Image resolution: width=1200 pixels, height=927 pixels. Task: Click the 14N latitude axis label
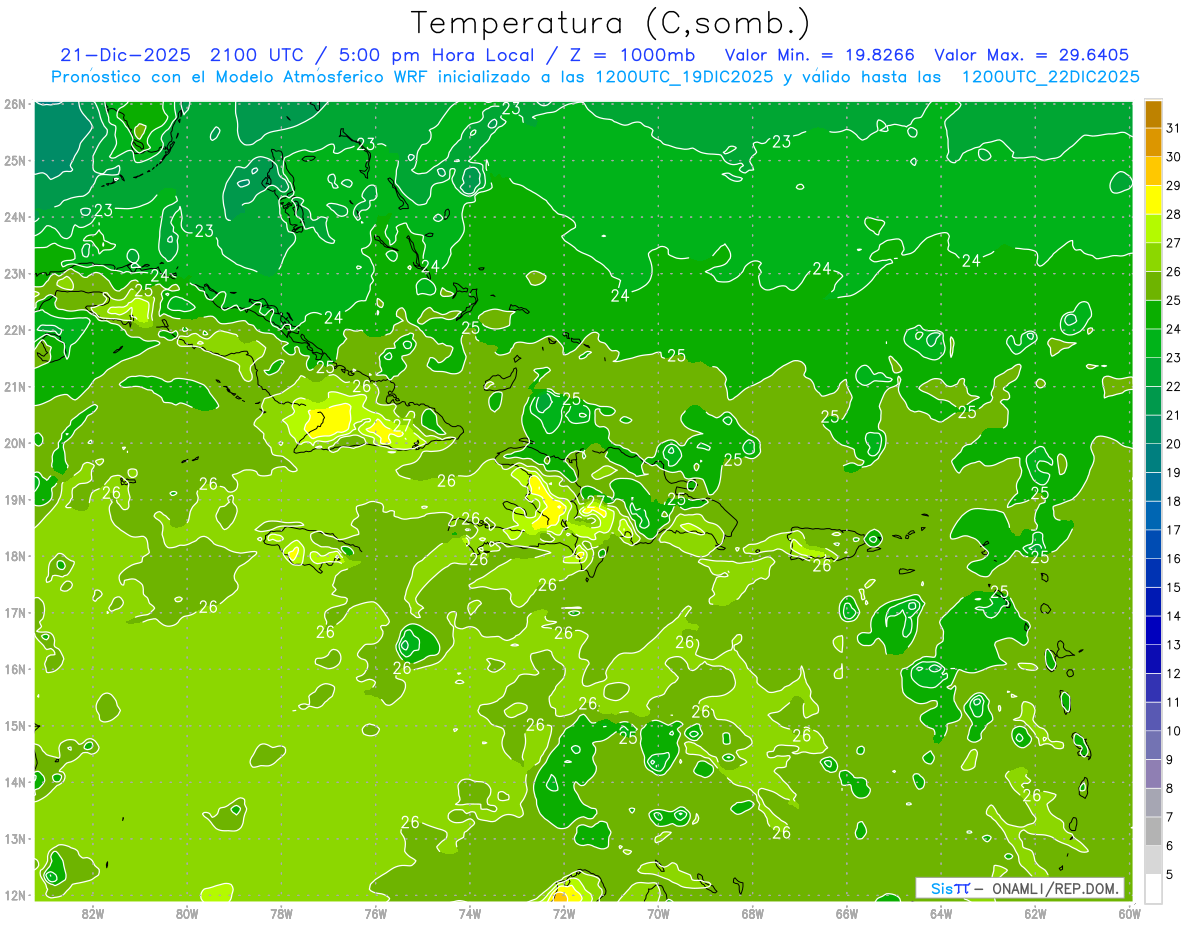tap(15, 782)
